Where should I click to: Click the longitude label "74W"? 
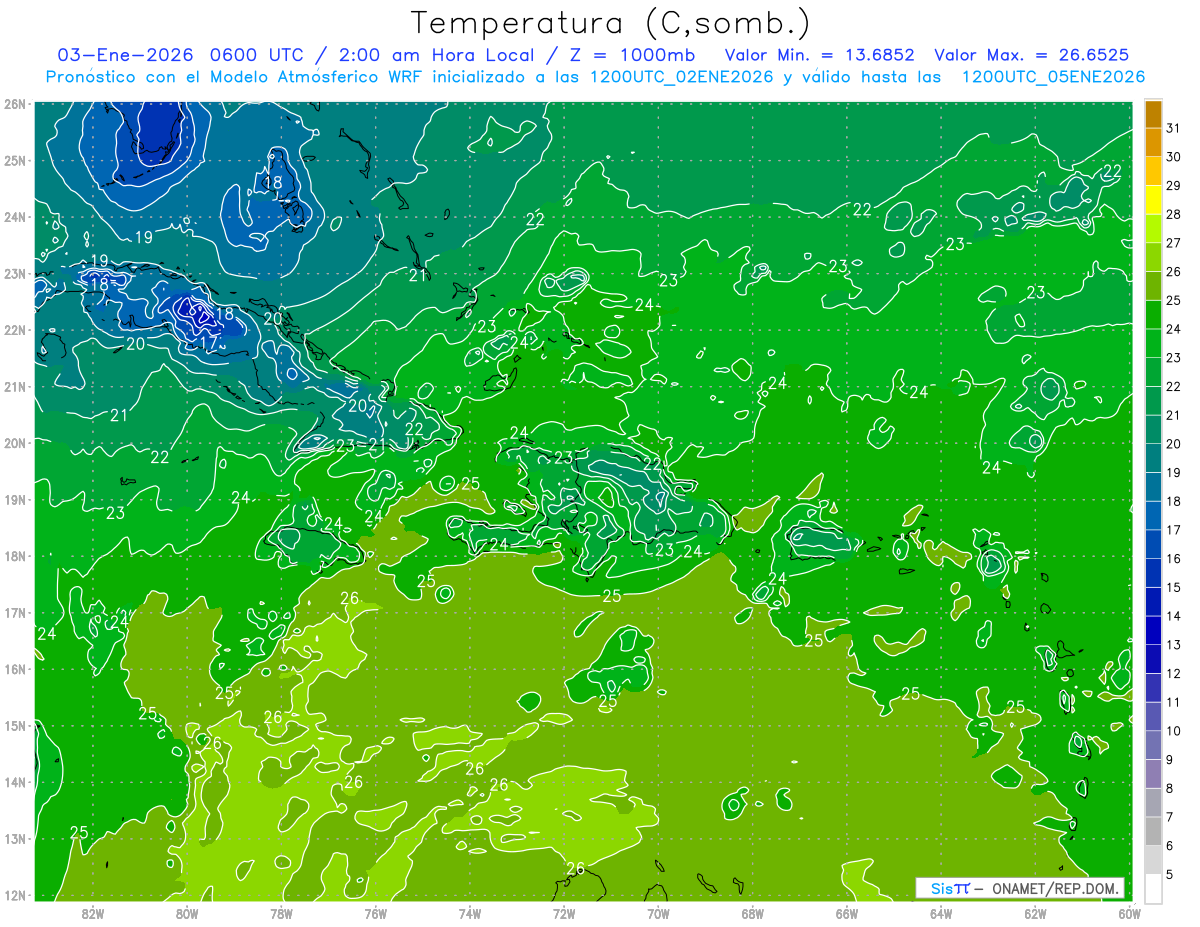(469, 913)
